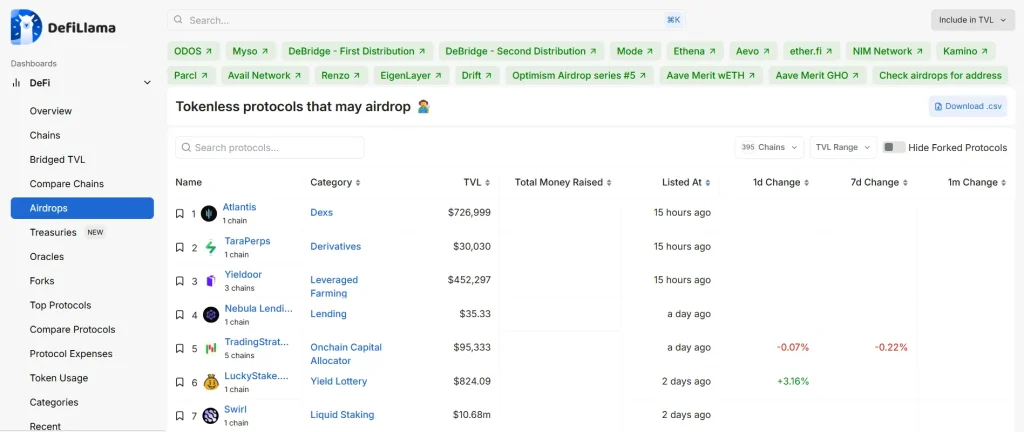Screen dimensions: 1024x432
Task: Click Check airdrops for address
Action: pos(940,76)
